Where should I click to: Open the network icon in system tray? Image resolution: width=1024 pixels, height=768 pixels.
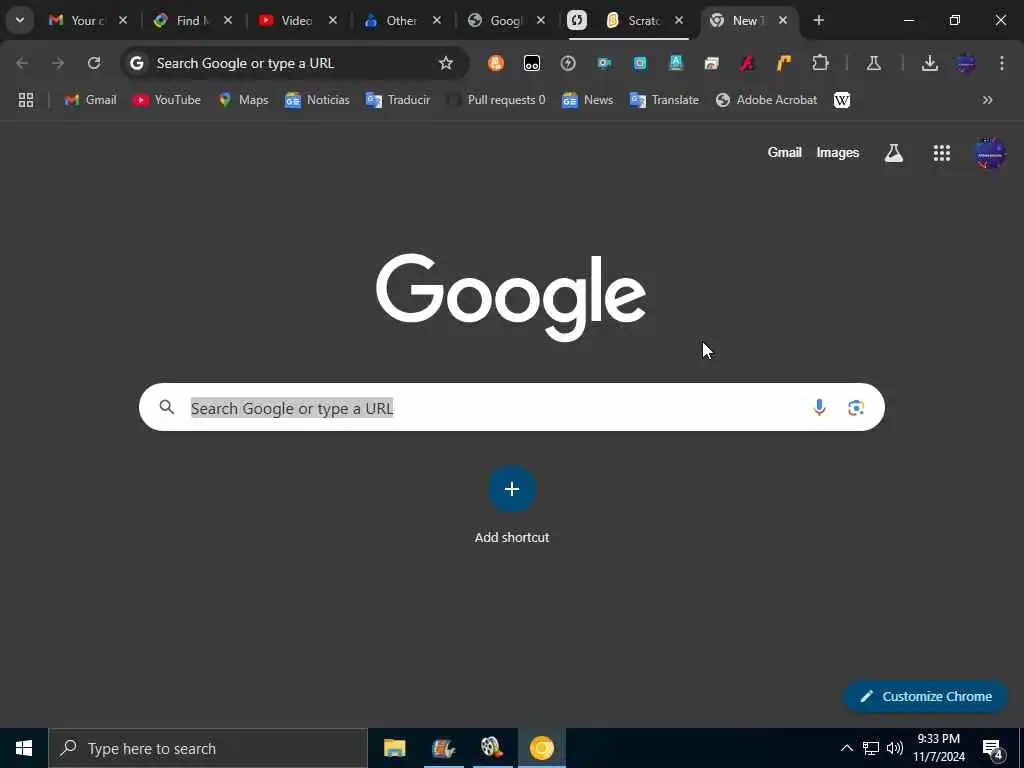pyautogui.click(x=871, y=748)
